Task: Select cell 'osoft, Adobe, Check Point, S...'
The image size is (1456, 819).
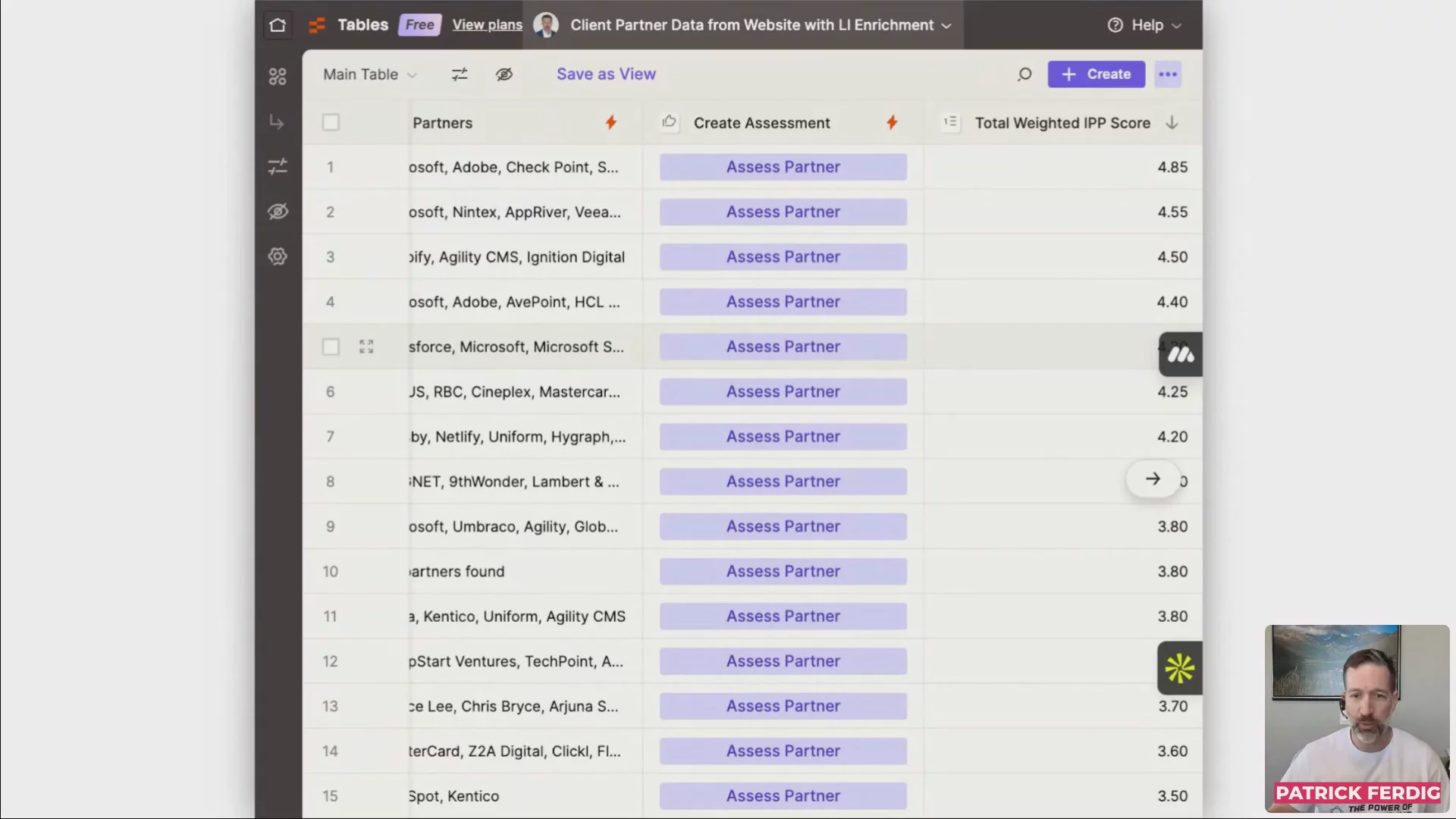Action: [525, 167]
